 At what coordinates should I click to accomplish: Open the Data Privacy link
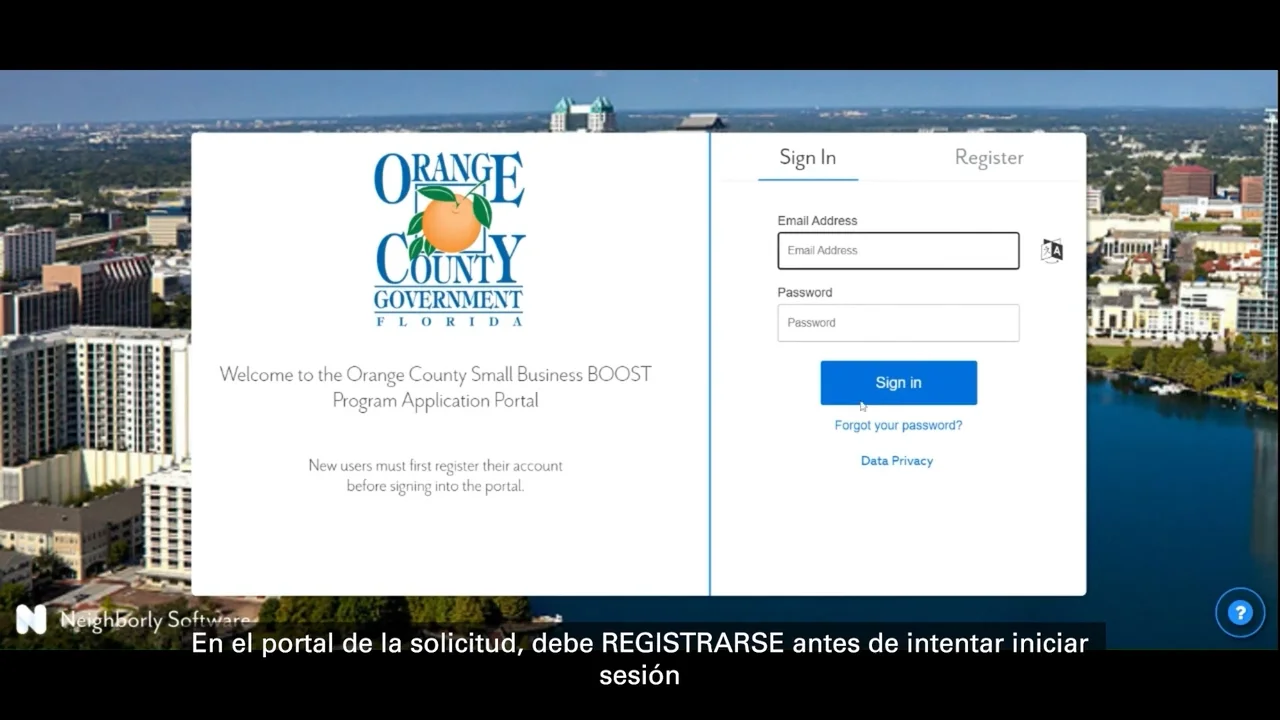[x=897, y=461]
